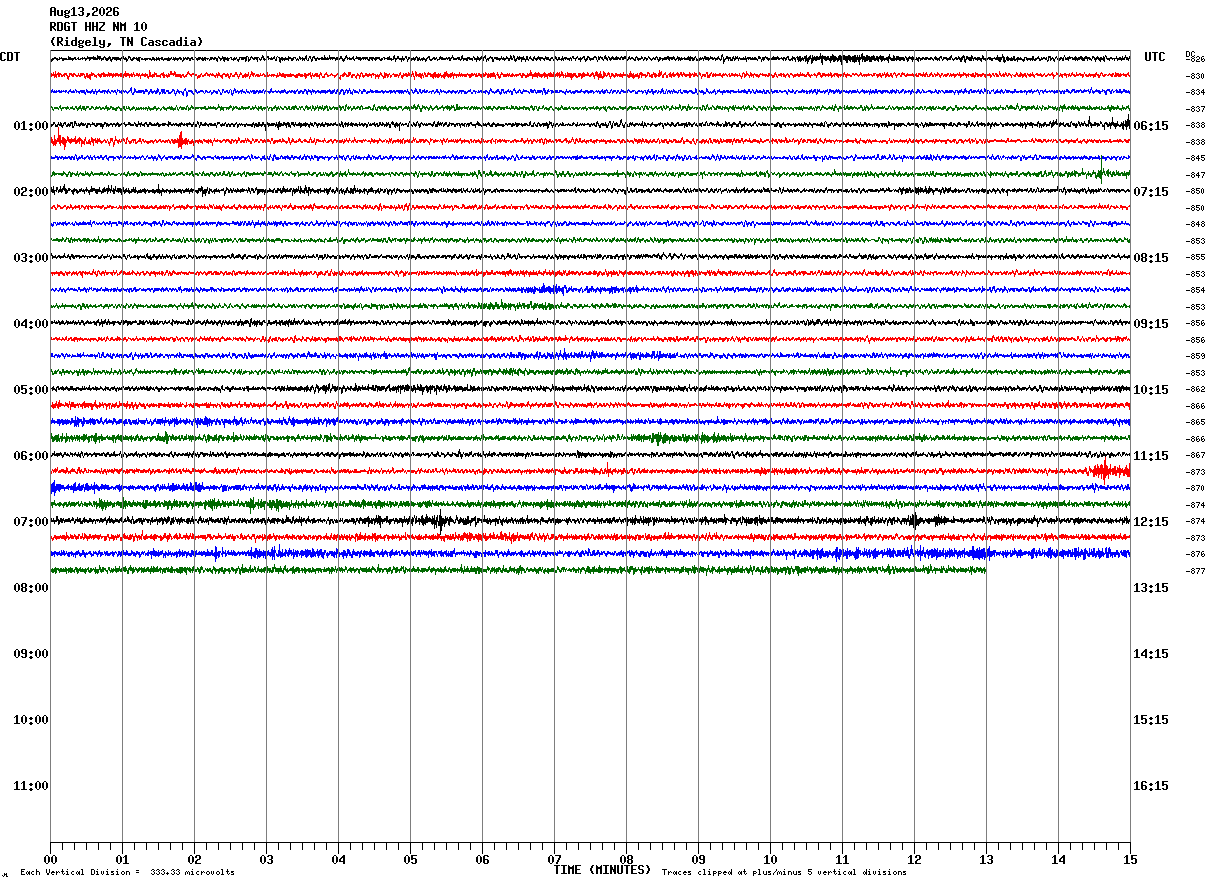Click the '01:00' CDT hour label
The image size is (1210, 886).
30,126
